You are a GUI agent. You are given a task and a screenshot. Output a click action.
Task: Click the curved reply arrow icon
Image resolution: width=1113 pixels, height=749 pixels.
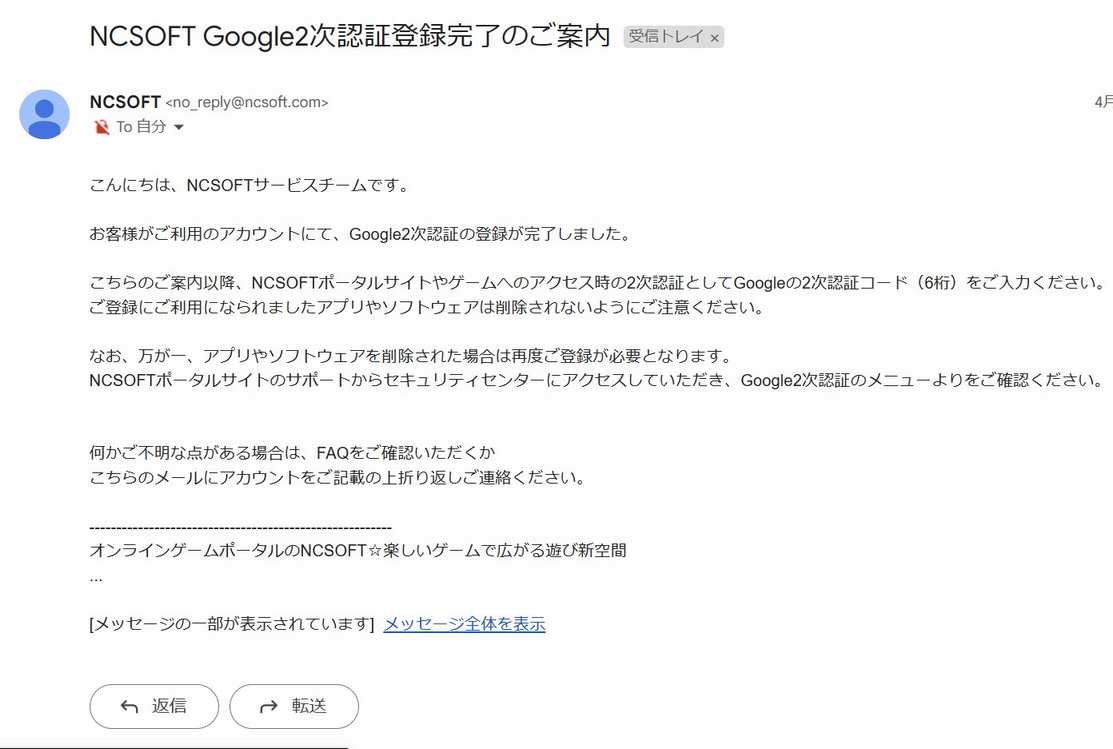tap(129, 706)
